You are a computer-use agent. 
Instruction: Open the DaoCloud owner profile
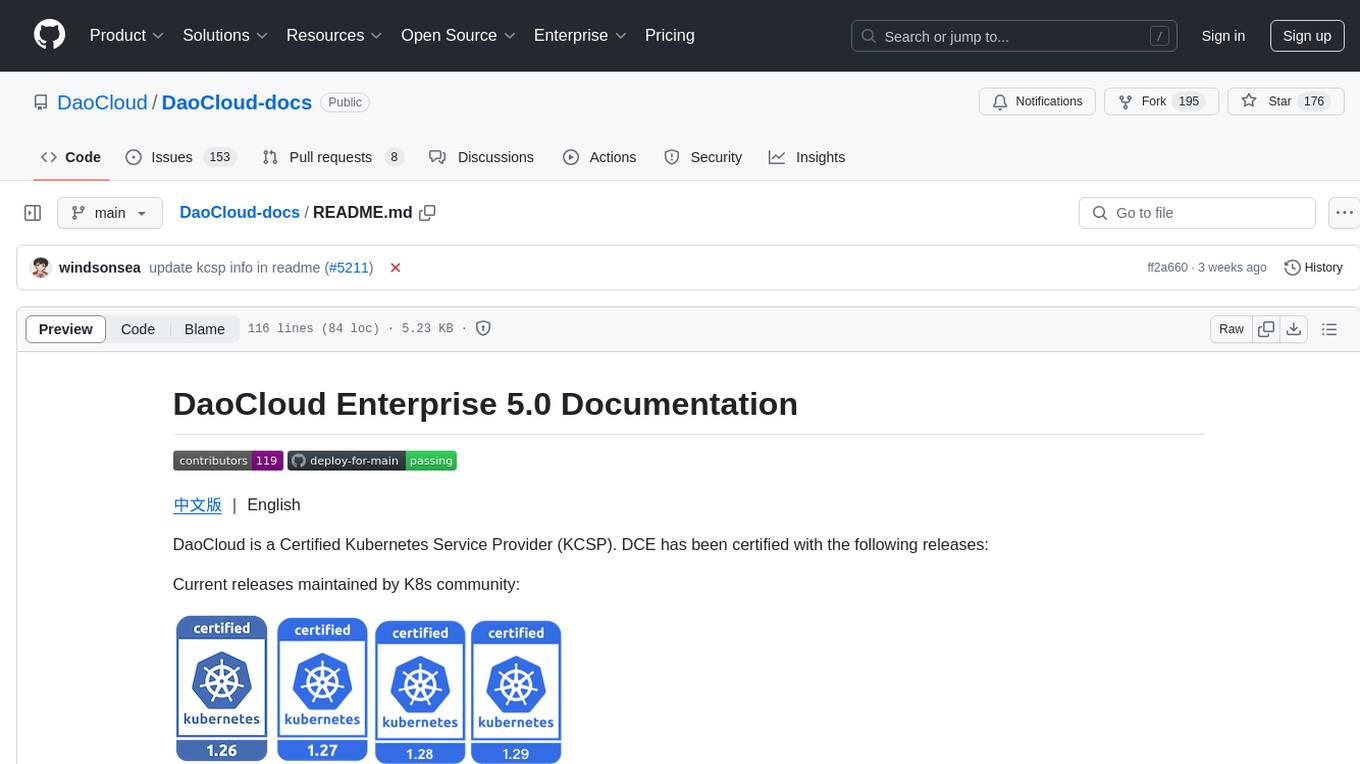102,102
